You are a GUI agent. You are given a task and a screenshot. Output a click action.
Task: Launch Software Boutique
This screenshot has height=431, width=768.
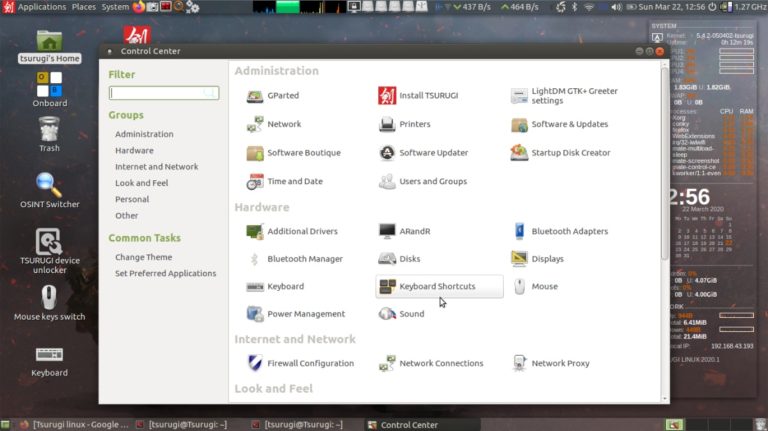point(293,153)
